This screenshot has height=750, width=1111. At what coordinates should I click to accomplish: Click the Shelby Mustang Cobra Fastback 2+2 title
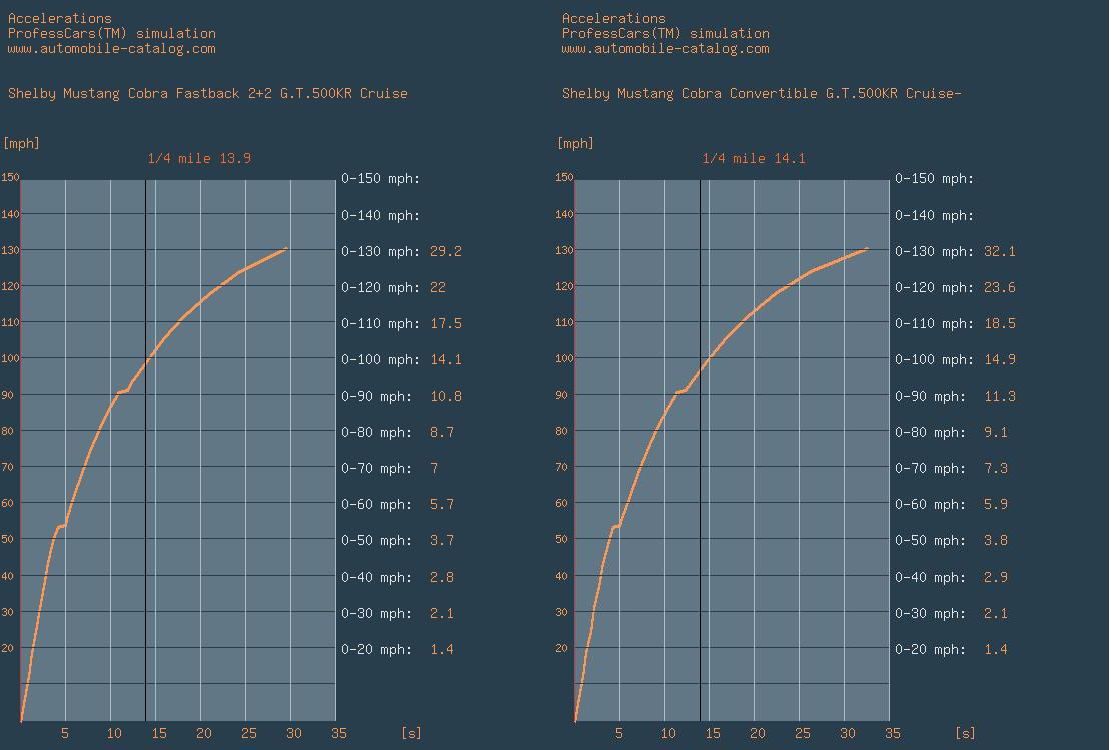208,93
